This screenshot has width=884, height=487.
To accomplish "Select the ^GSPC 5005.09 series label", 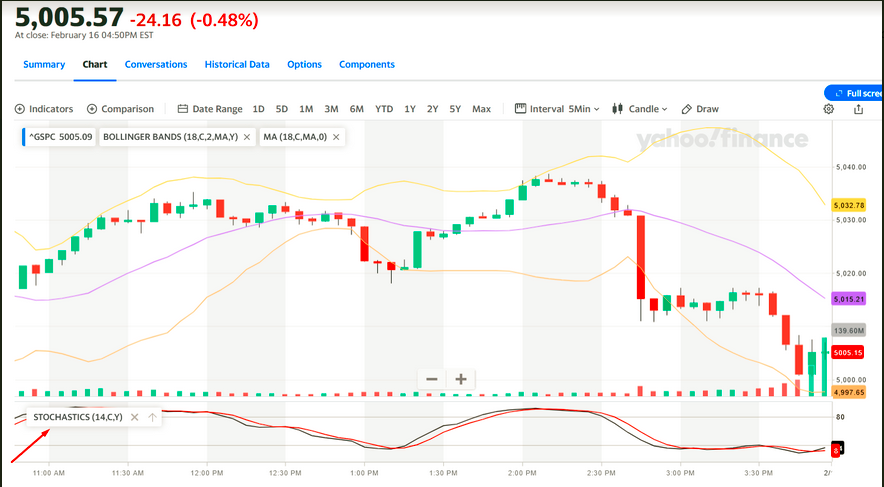I will tap(59, 137).
